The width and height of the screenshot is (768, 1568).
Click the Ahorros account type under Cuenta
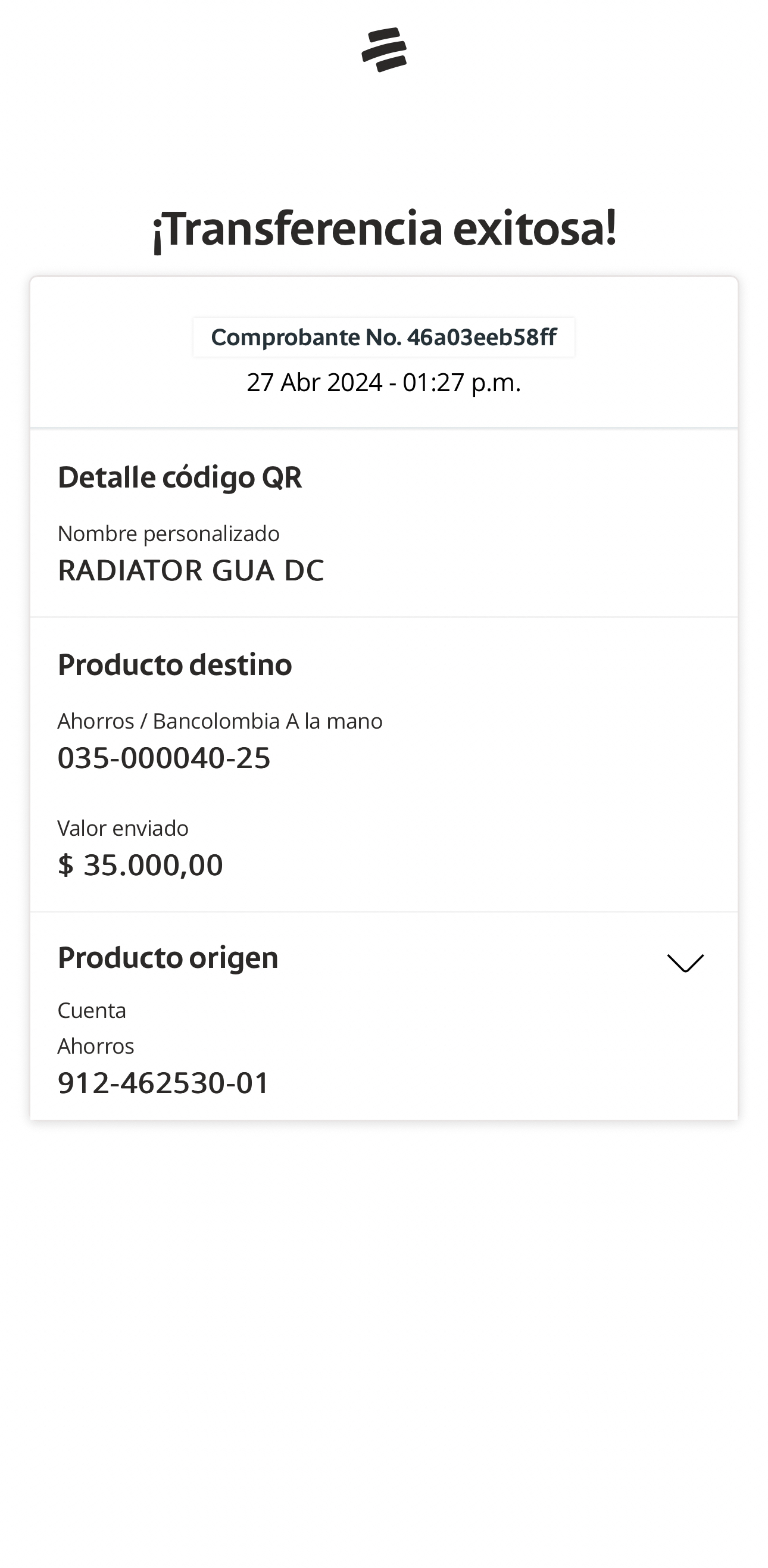pos(95,1046)
